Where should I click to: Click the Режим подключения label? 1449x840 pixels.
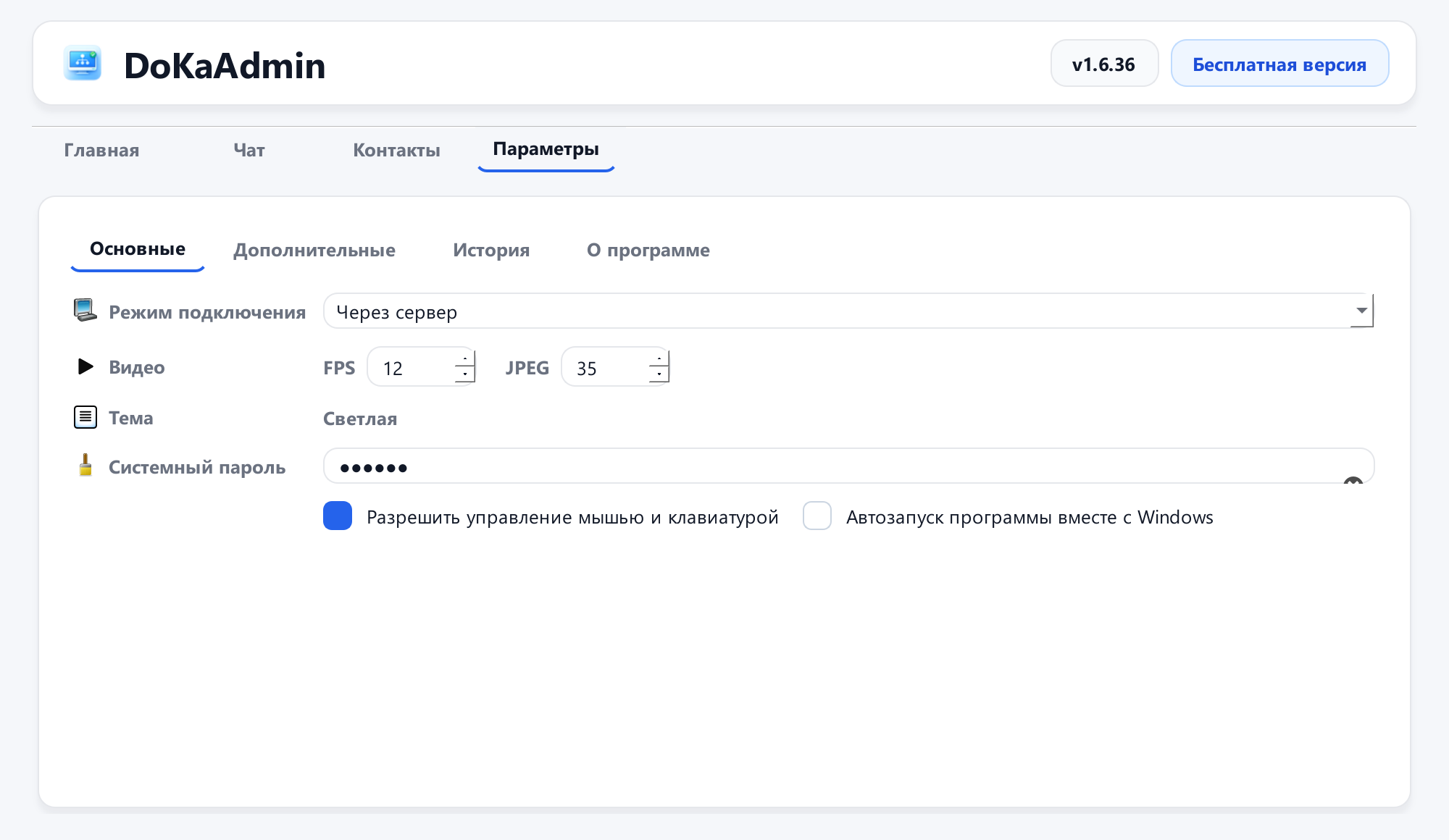207,312
